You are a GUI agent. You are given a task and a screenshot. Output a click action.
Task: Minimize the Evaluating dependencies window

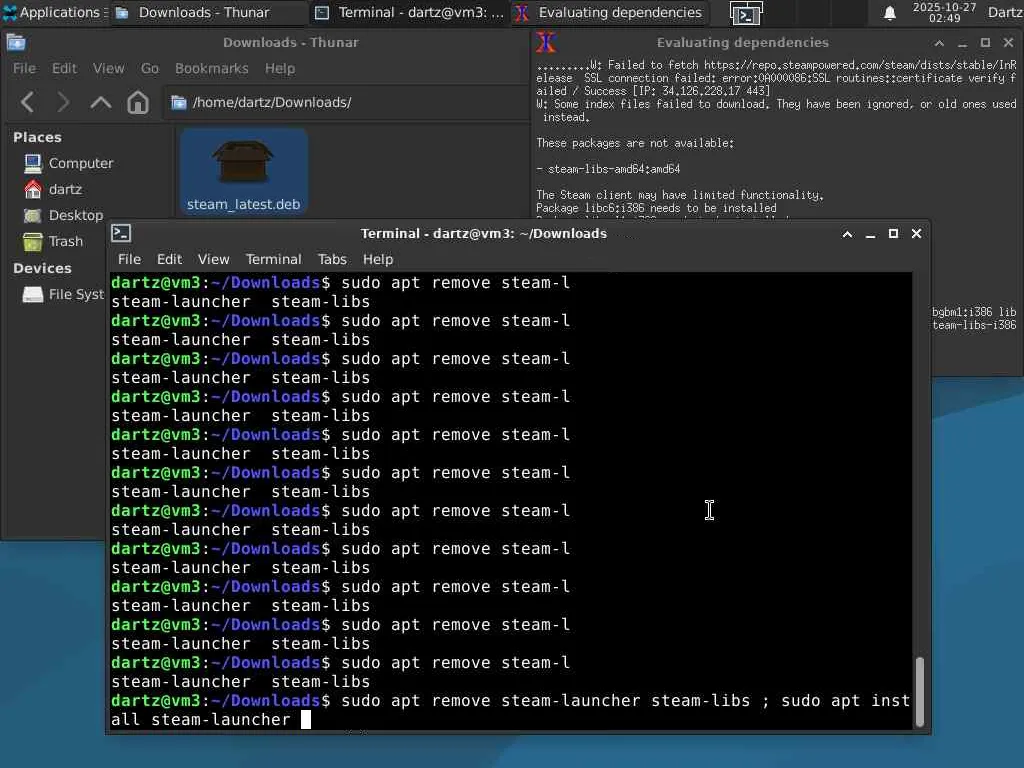point(962,43)
